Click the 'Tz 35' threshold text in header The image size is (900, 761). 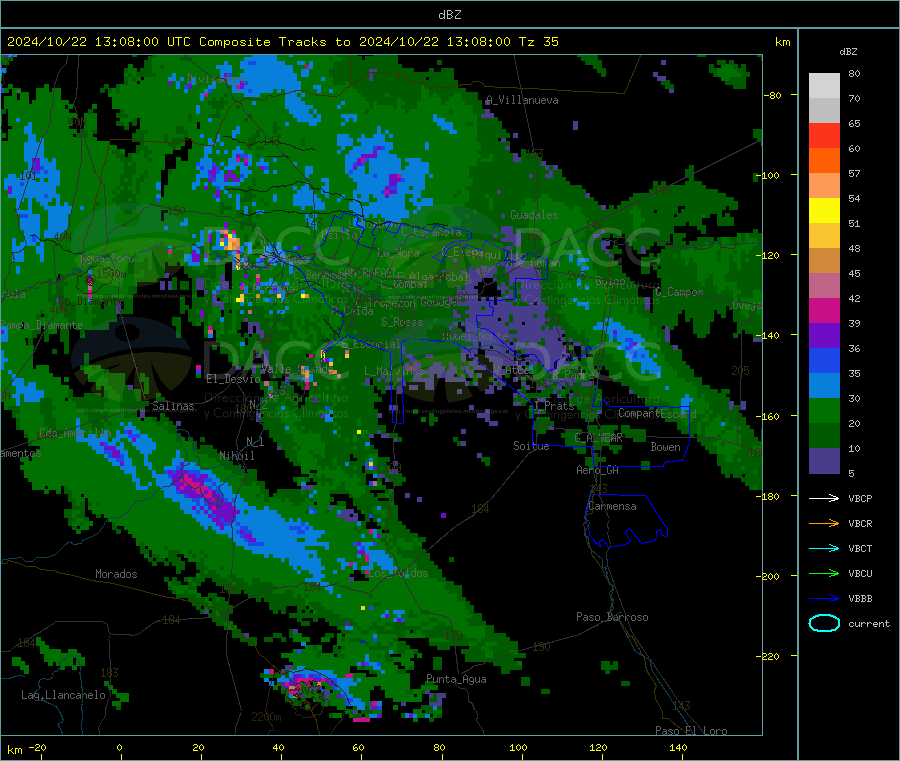[x=538, y=42]
